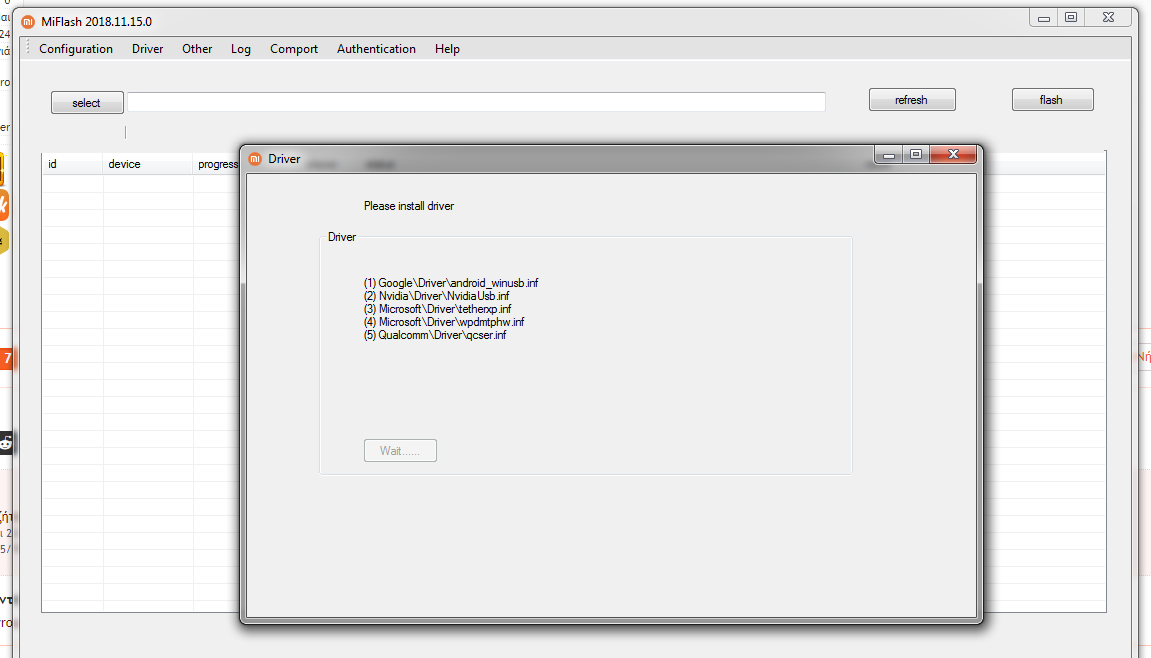Select Microsoft wpdmtphw.inf driver entry
Viewport: 1151px width, 658px height.
click(x=444, y=322)
